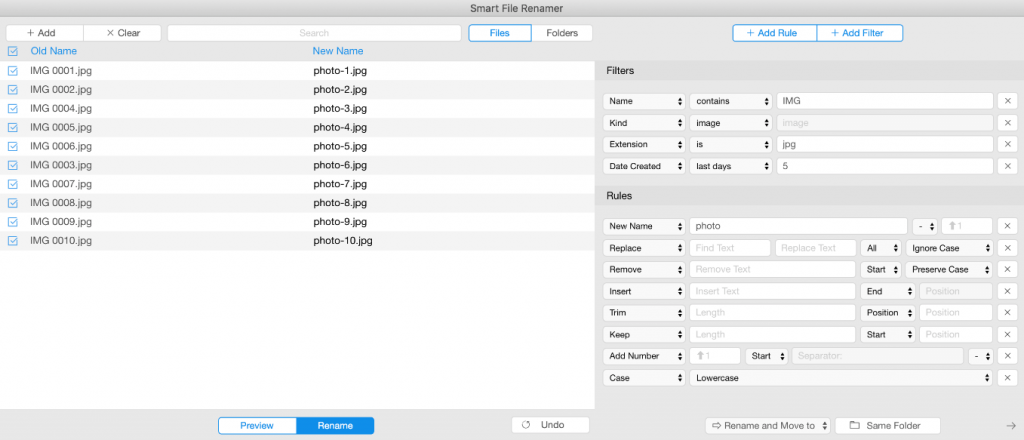
Task: Remove the Case Lowercase rule
Action: (1007, 378)
